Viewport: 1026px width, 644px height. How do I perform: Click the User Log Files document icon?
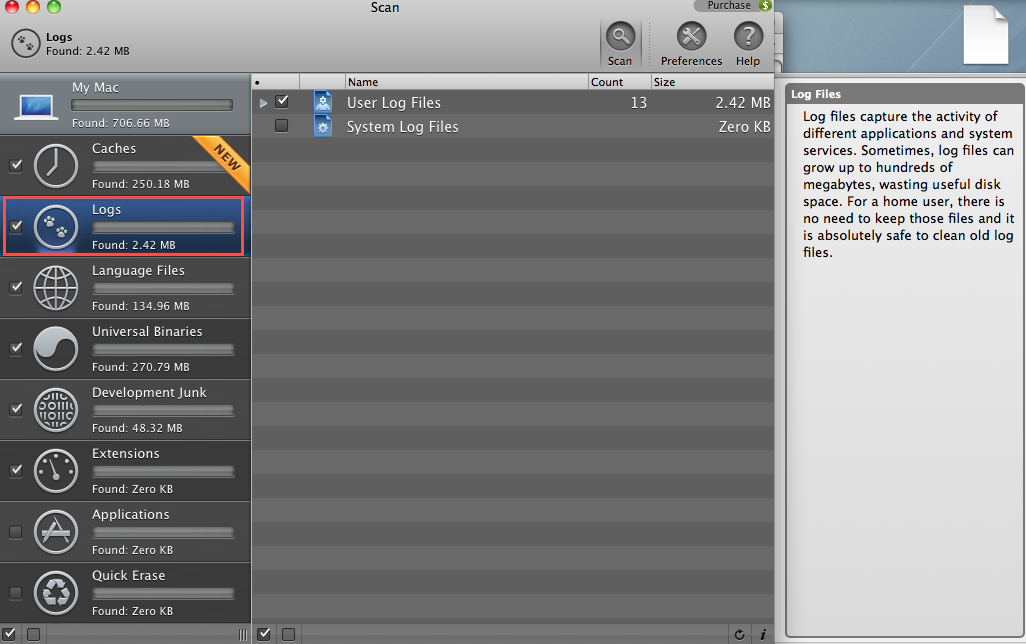click(323, 102)
